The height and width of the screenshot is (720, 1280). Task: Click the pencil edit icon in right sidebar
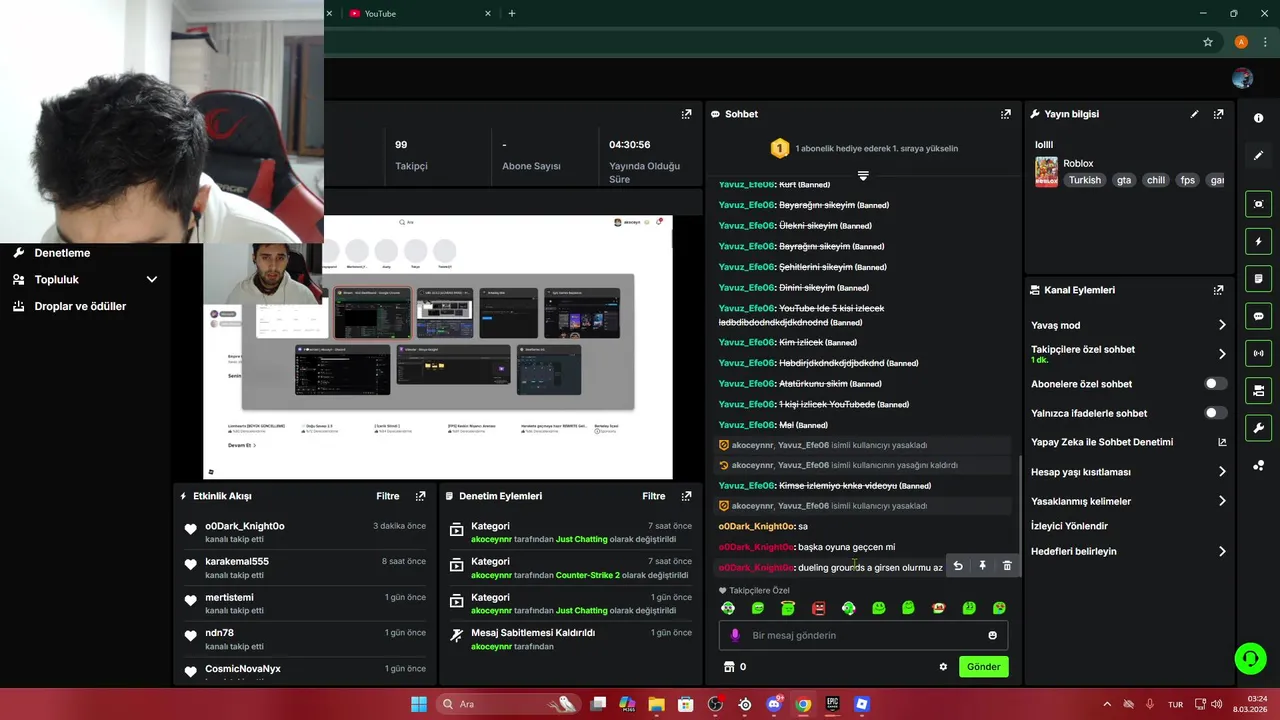(x=1258, y=155)
